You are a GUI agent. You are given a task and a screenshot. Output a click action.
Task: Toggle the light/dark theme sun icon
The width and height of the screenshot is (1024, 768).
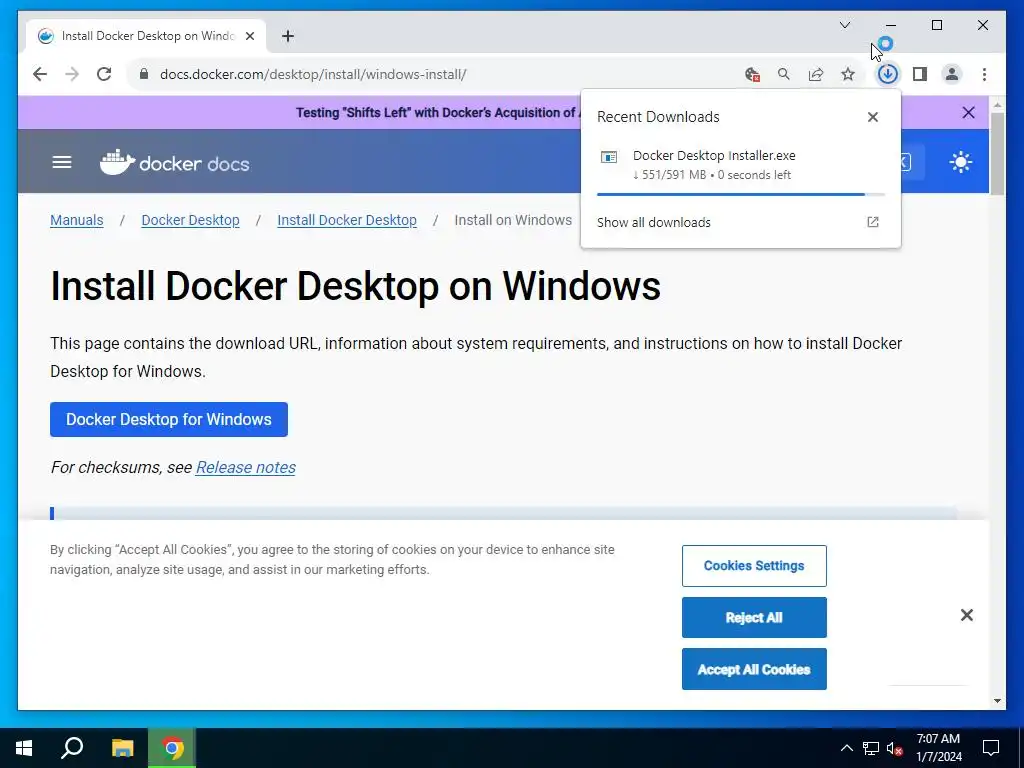point(961,162)
